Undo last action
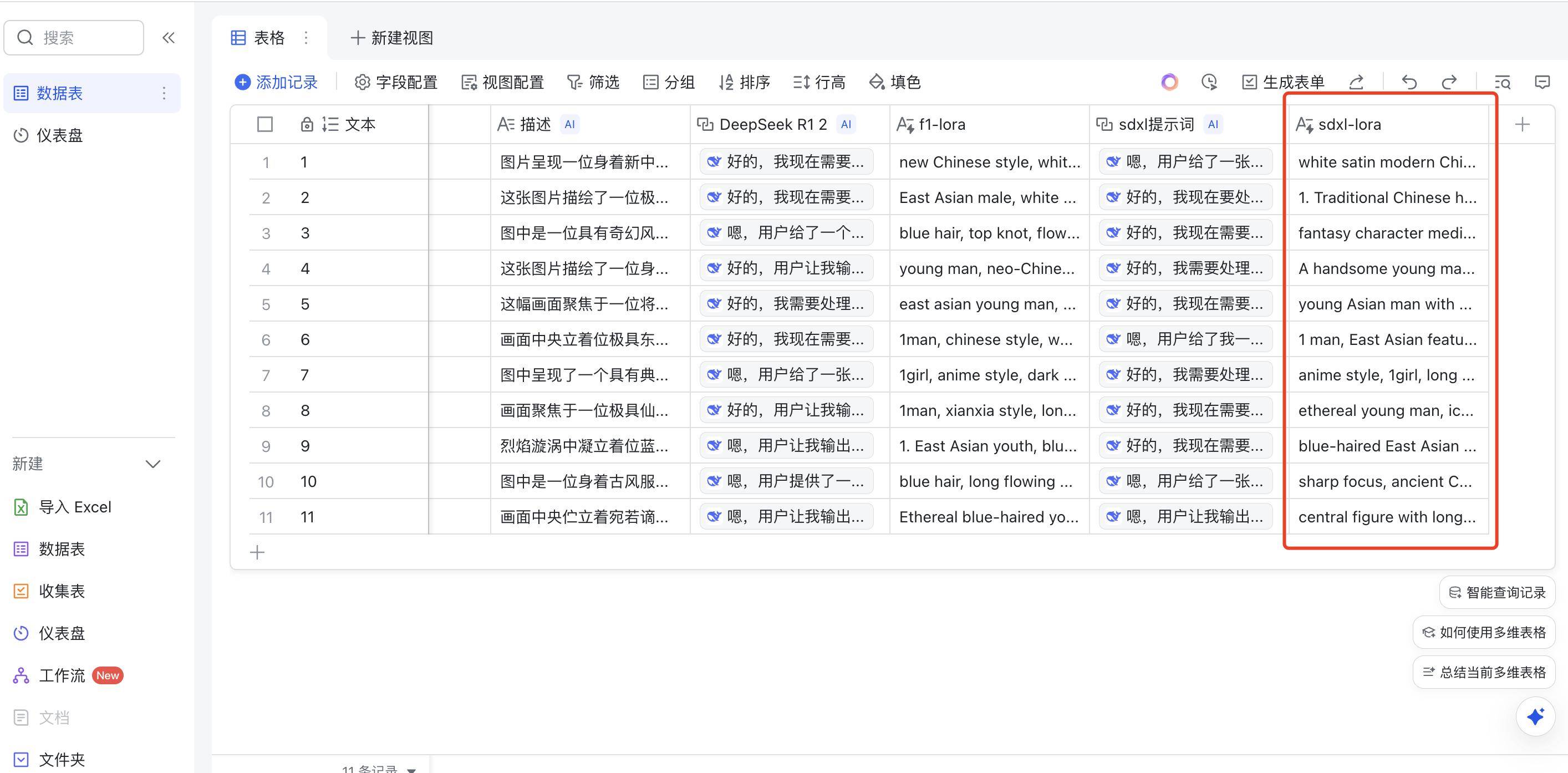 tap(1409, 82)
